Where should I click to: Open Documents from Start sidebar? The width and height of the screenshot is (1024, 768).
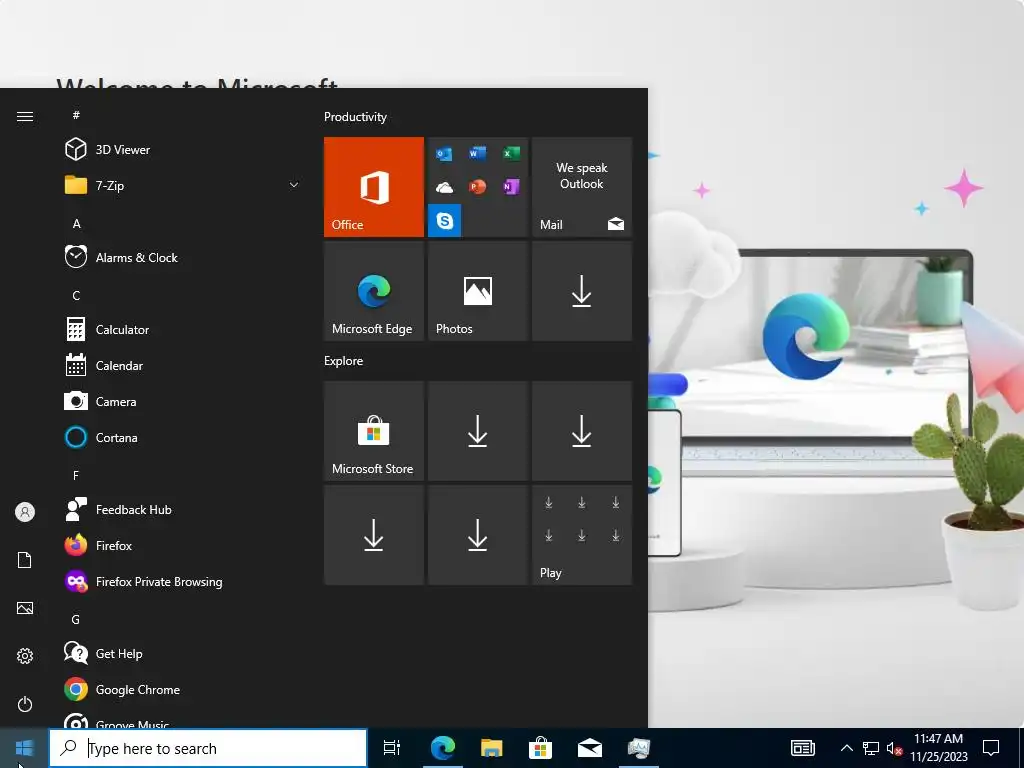click(x=25, y=560)
